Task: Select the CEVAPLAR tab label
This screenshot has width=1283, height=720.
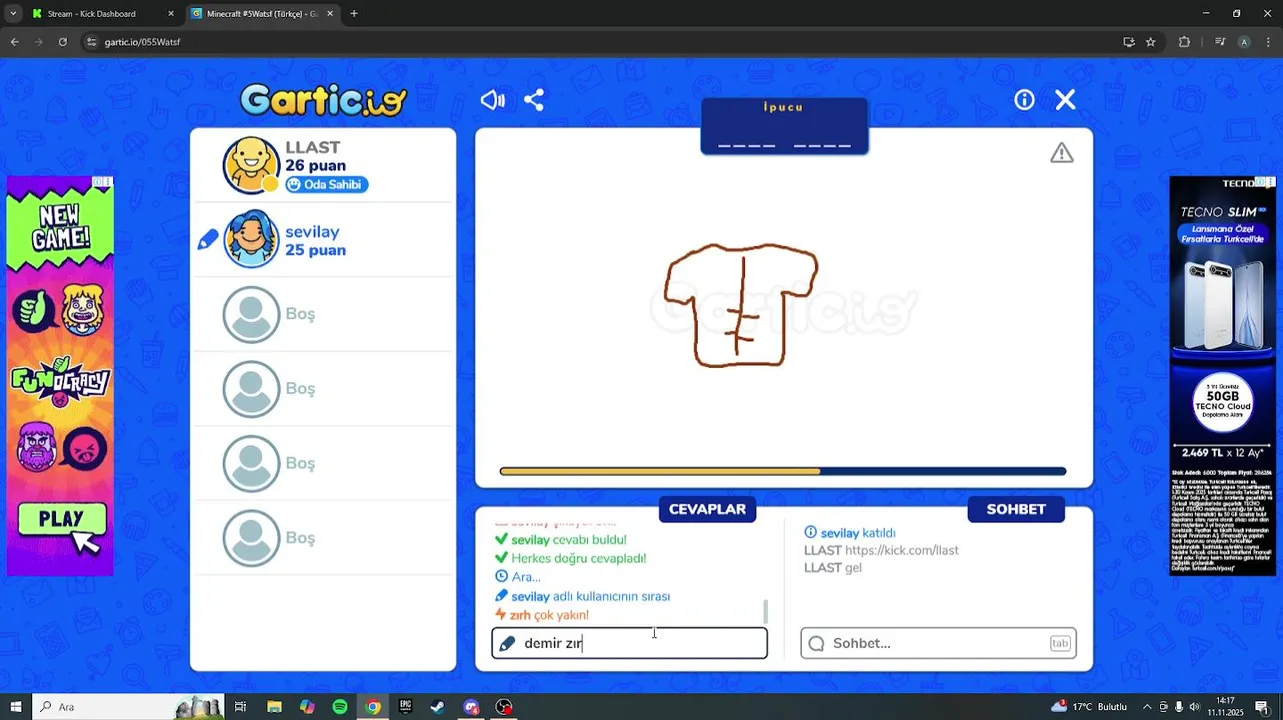Action: (707, 509)
